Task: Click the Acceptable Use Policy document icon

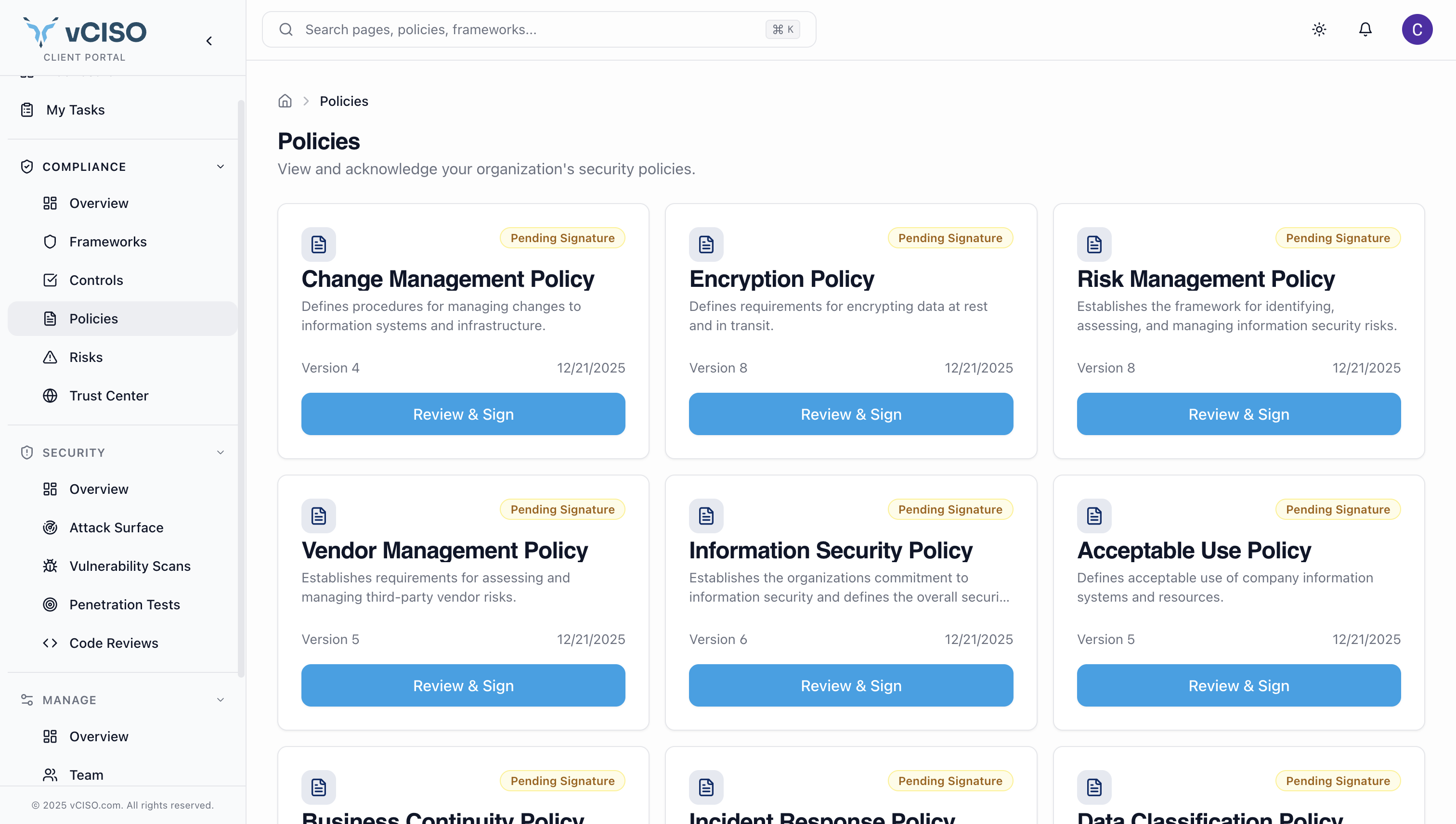Action: click(x=1094, y=515)
